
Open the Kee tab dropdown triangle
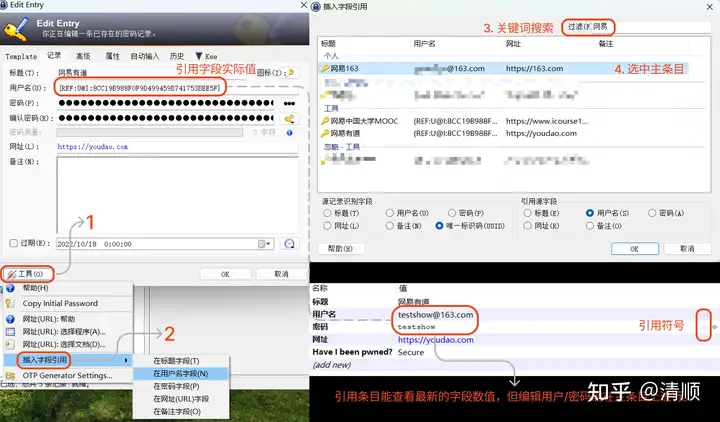coord(199,56)
